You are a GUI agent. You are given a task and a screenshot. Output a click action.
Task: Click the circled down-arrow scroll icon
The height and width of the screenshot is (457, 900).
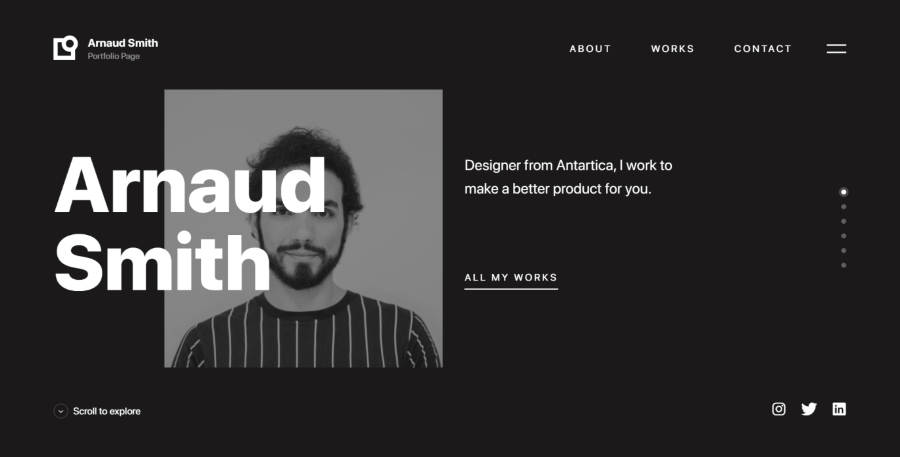(x=61, y=411)
